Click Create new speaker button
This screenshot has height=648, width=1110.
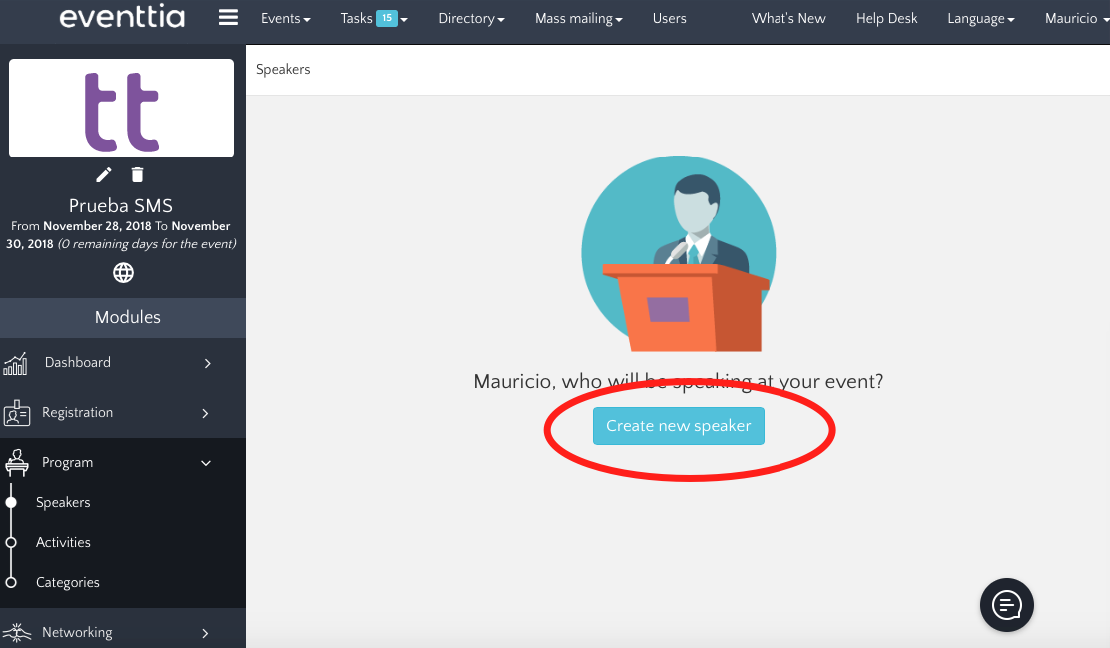pos(678,426)
